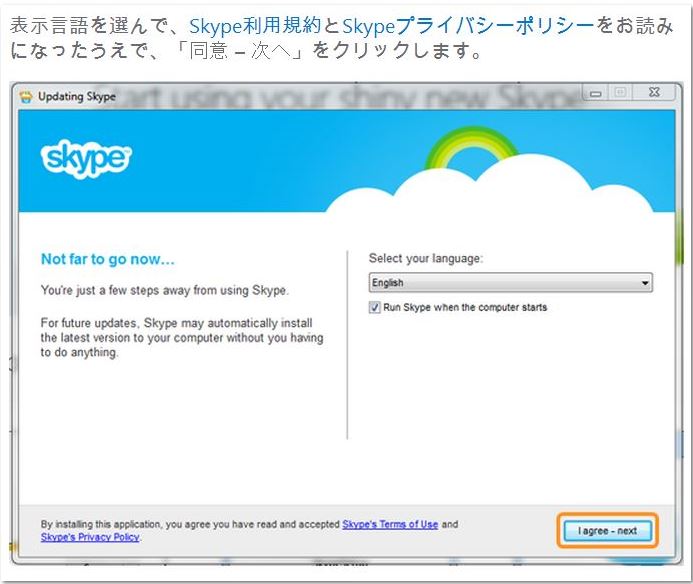Open the Skypeプライバシーポリシー link

pos(469,26)
